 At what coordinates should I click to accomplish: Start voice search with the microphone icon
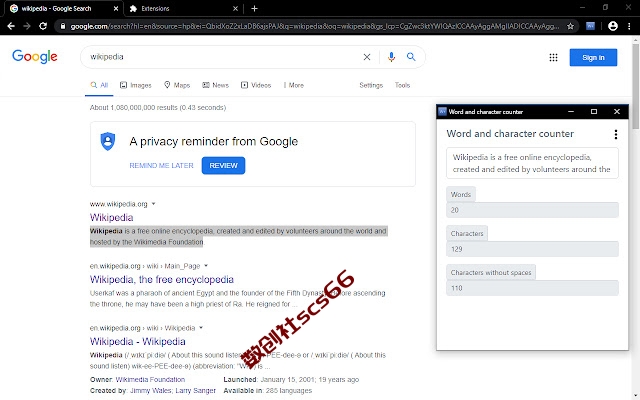[x=391, y=57]
